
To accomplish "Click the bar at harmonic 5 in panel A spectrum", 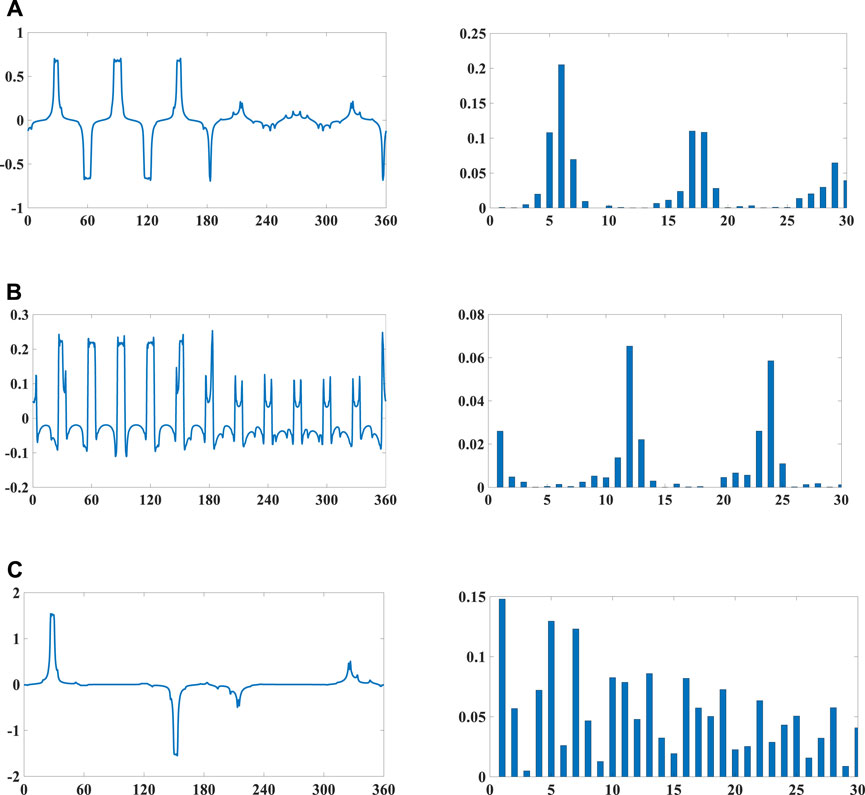I will point(549,170).
